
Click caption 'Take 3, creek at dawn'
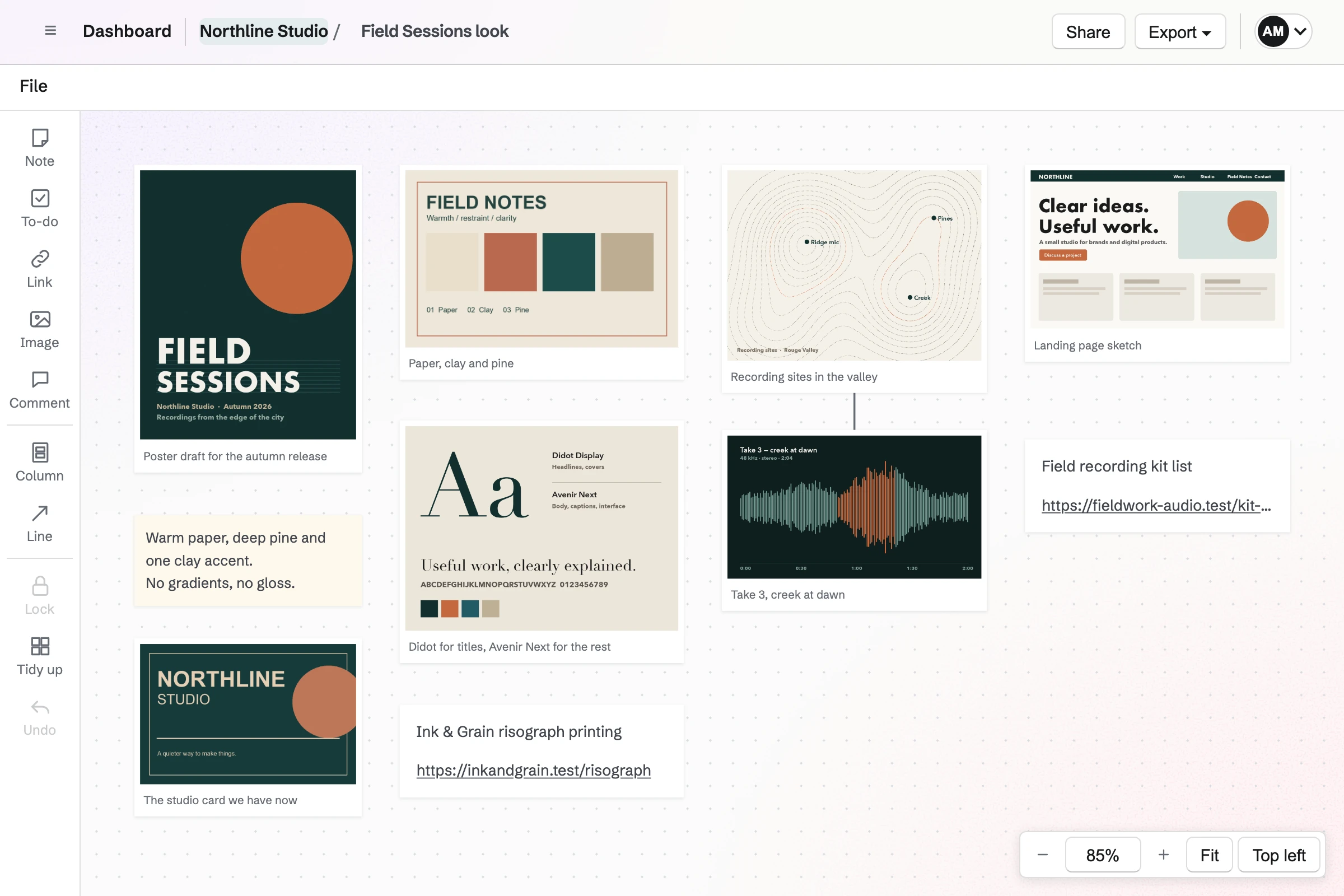tap(787, 595)
